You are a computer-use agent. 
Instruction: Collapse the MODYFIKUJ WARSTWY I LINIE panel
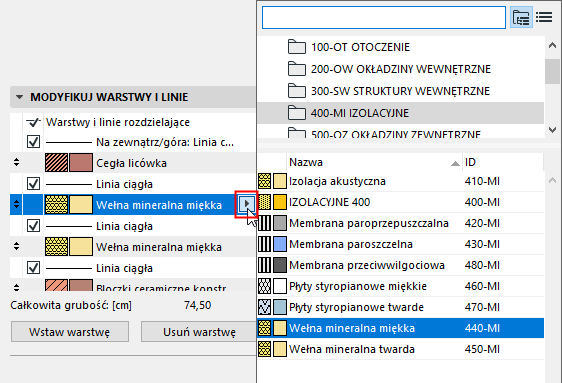point(19,97)
